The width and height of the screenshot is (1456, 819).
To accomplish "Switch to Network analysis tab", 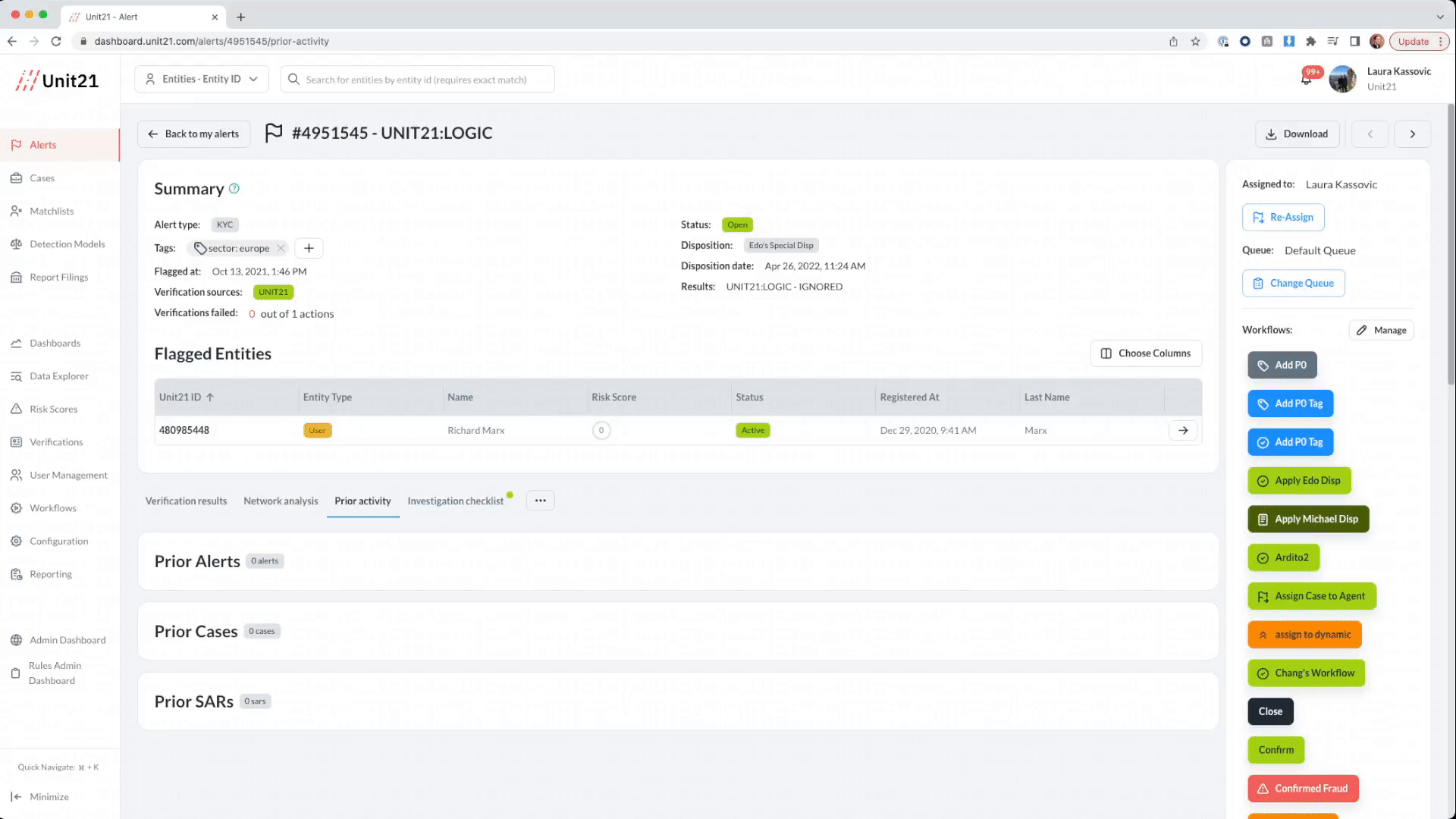I will click(x=281, y=501).
